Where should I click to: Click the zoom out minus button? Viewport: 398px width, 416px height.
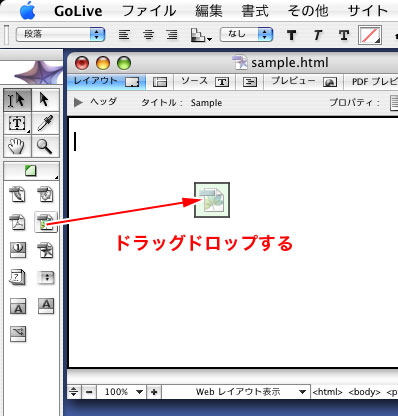[89, 392]
